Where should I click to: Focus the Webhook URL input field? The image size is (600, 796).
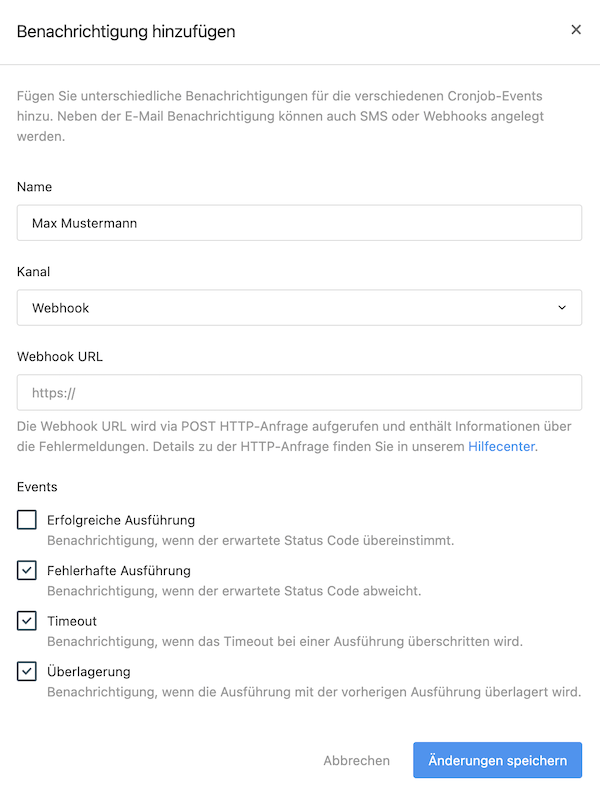pyautogui.click(x=299, y=393)
